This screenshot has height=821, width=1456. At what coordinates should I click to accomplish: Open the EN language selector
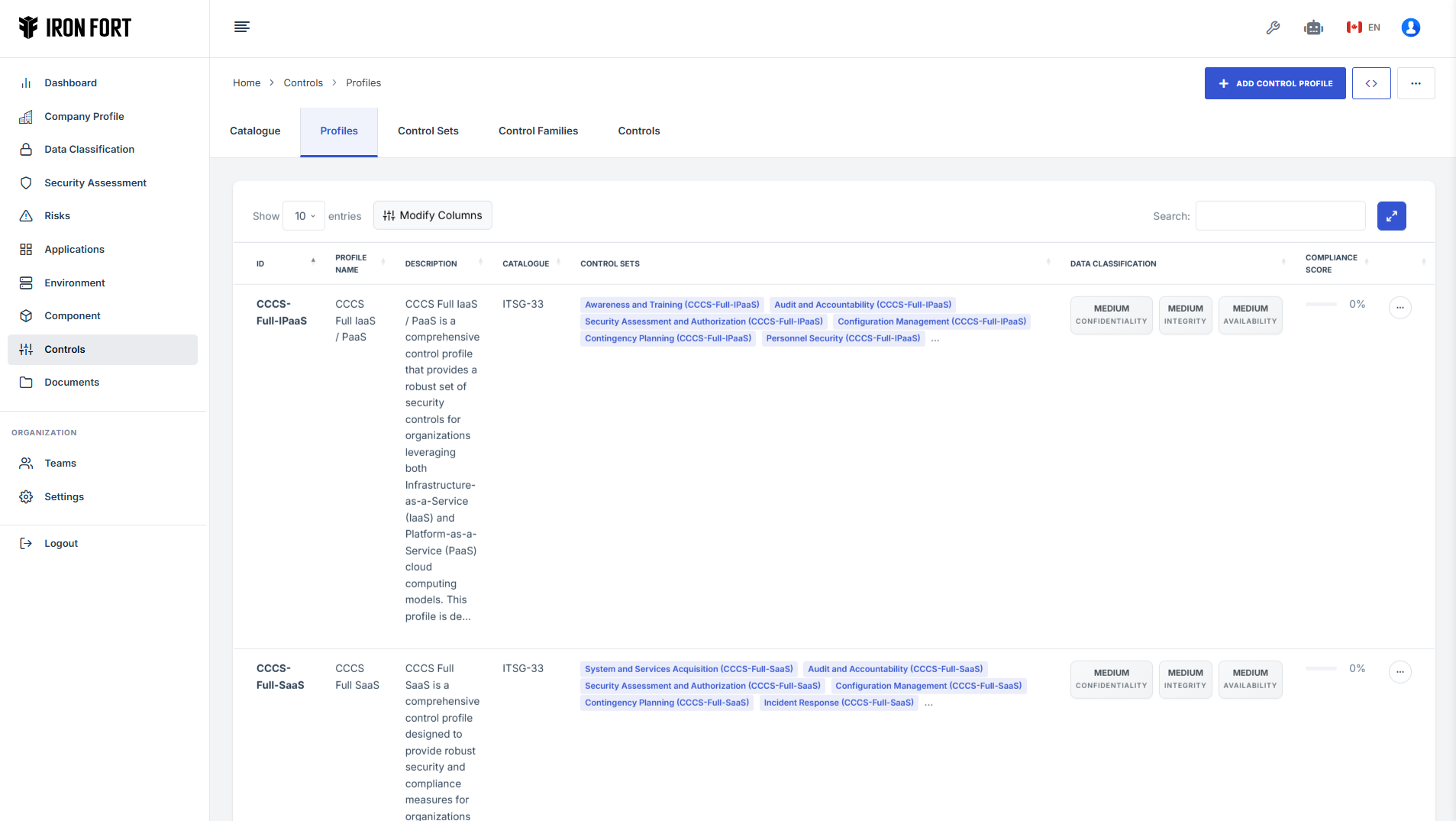tap(1364, 27)
